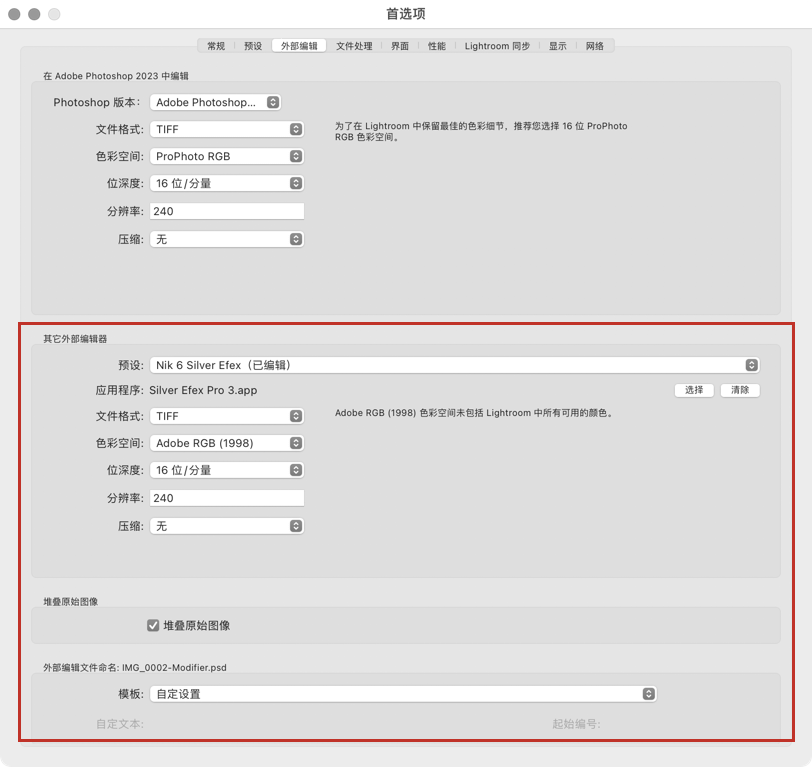
Task: Click the 选择 application button
Action: point(694,390)
